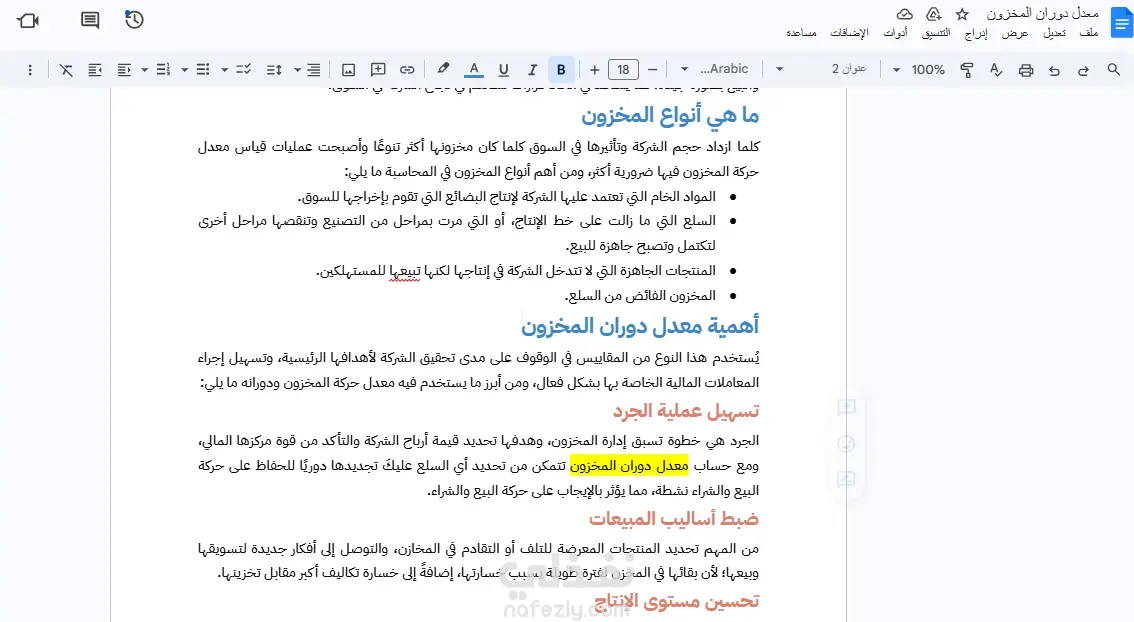Decrease font size with the minus button

652,69
